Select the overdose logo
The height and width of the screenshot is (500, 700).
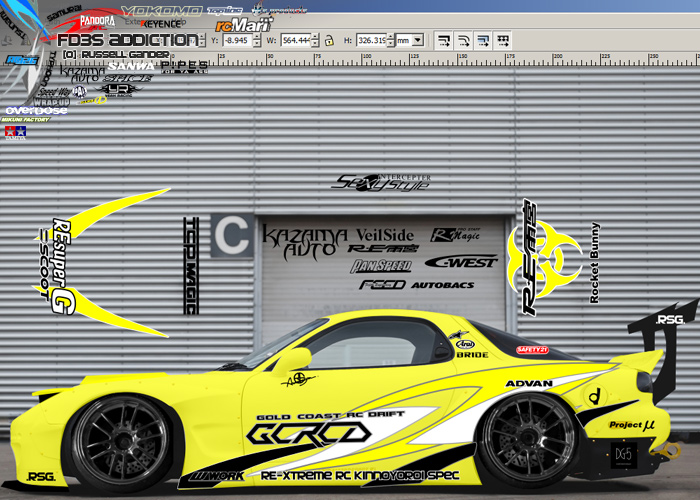pyautogui.click(x=37, y=110)
